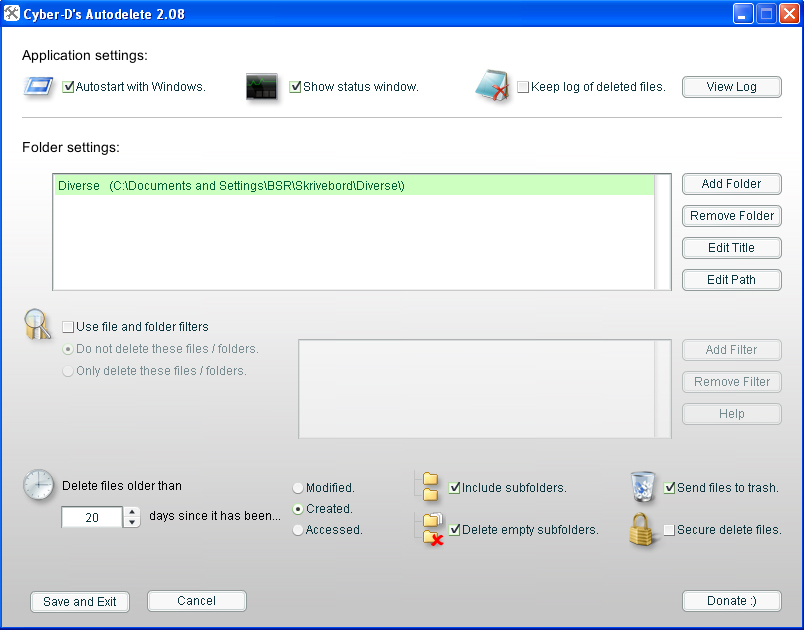This screenshot has width=804, height=630.
Task: Select the Diverse folder entry in the list
Action: (x=354, y=186)
